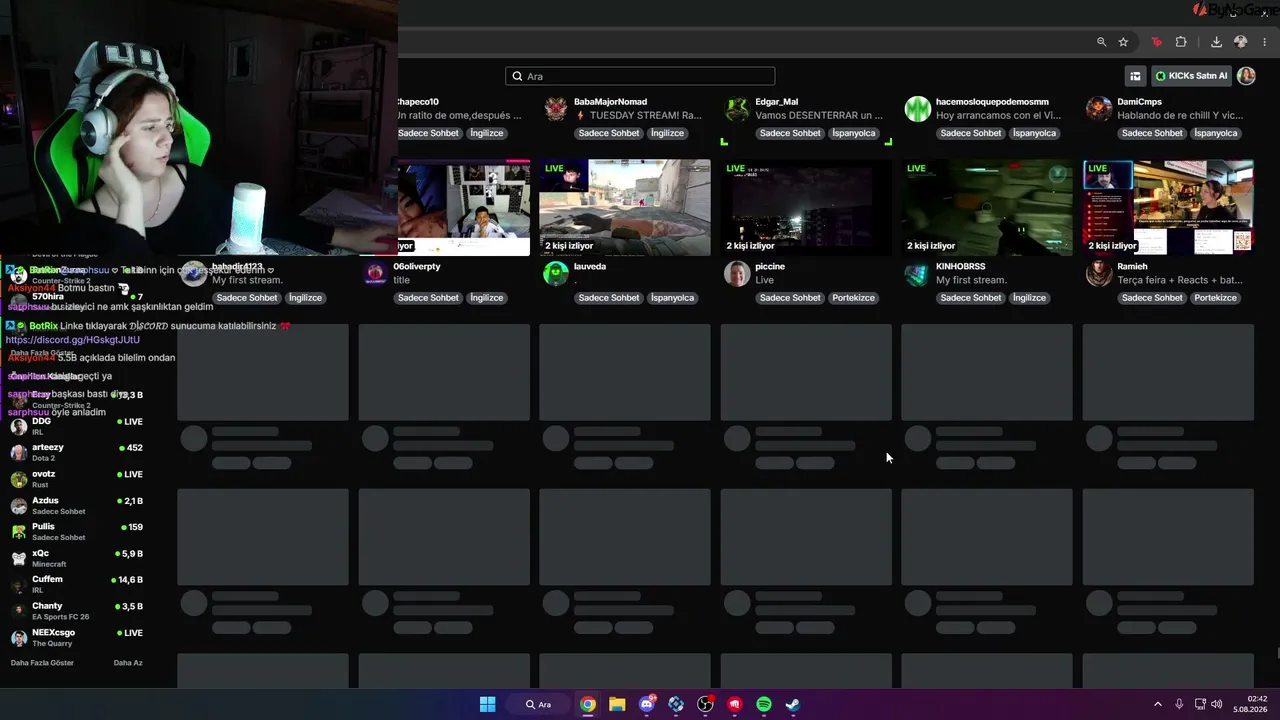Show hidden system tray icons
Screen dimensions: 1280x720
pos(1158,704)
